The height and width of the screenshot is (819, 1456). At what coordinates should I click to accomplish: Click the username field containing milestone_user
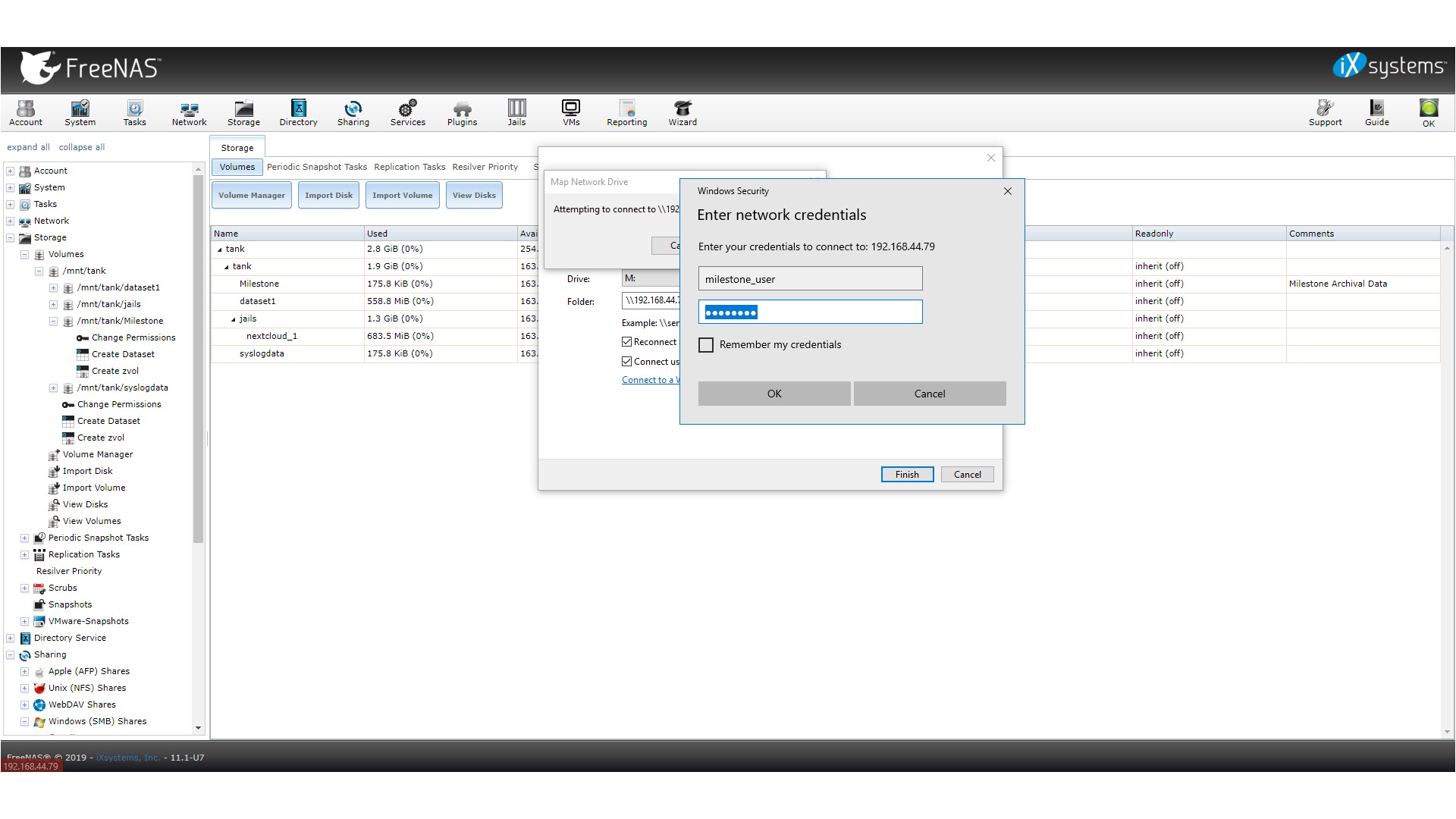810,278
